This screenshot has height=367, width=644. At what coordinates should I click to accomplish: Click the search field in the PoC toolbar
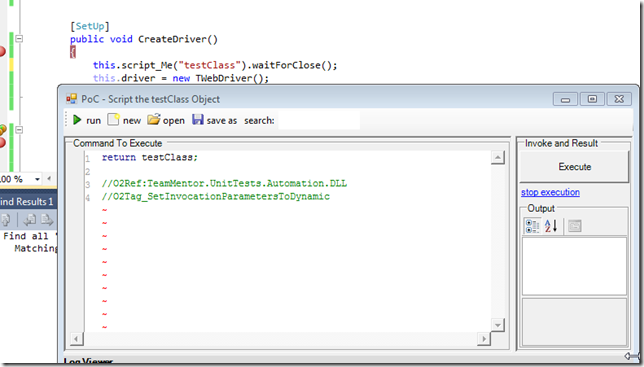coord(319,120)
